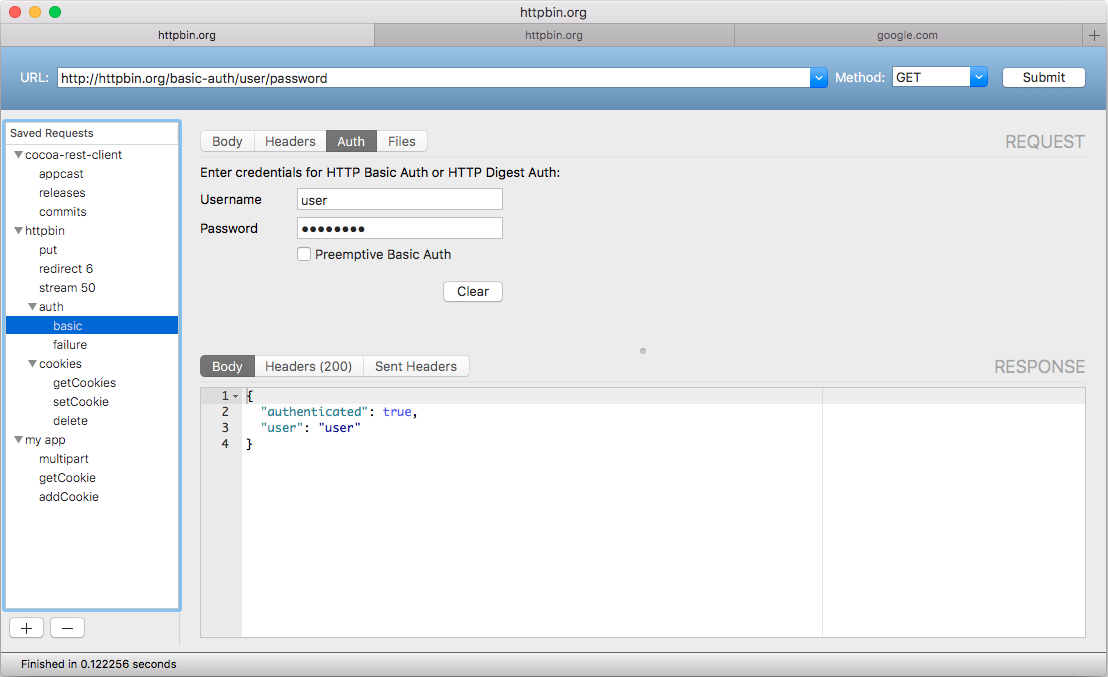Click into the URL input field

(x=433, y=78)
